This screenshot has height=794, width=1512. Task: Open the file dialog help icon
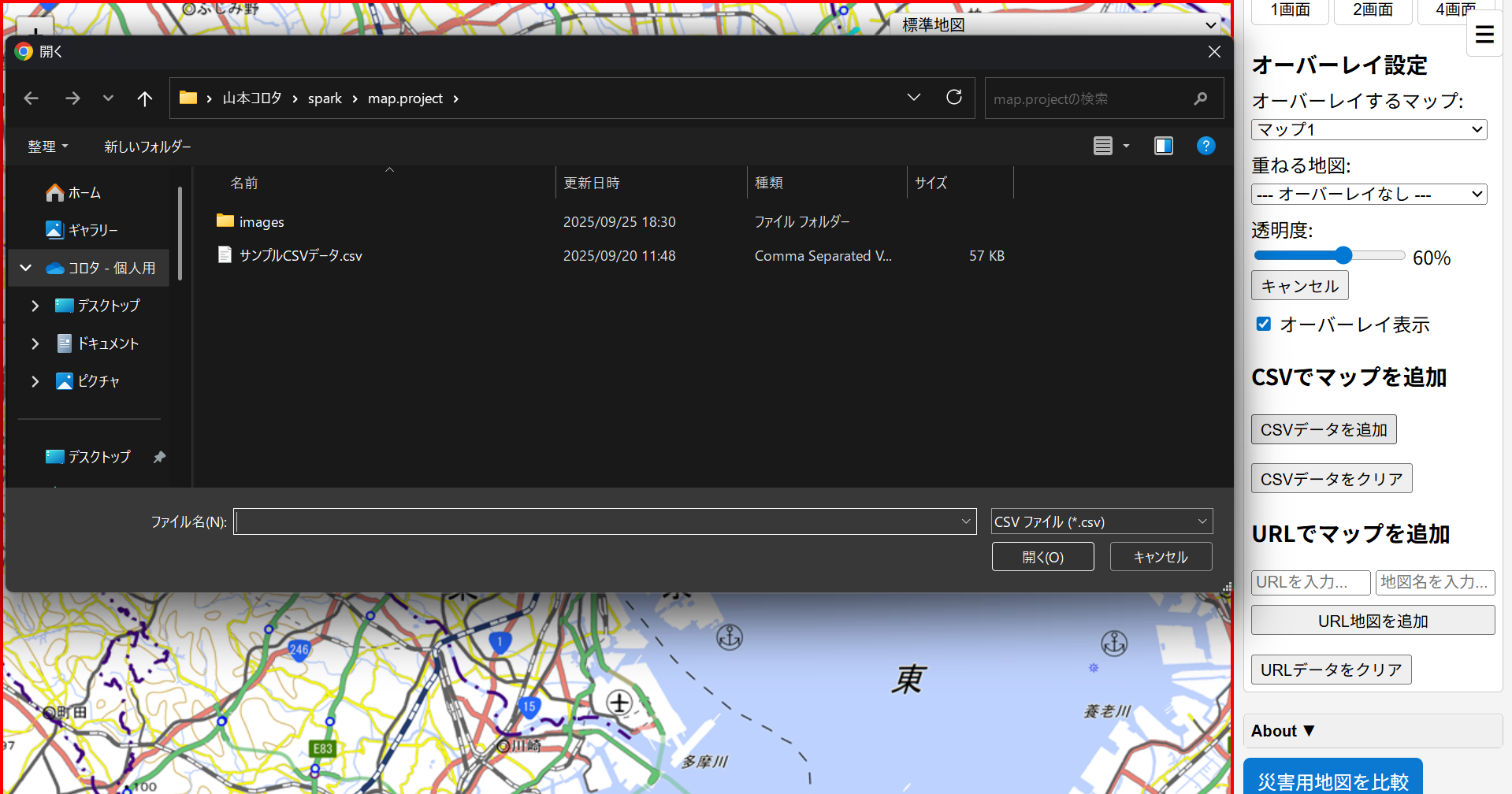click(1205, 146)
